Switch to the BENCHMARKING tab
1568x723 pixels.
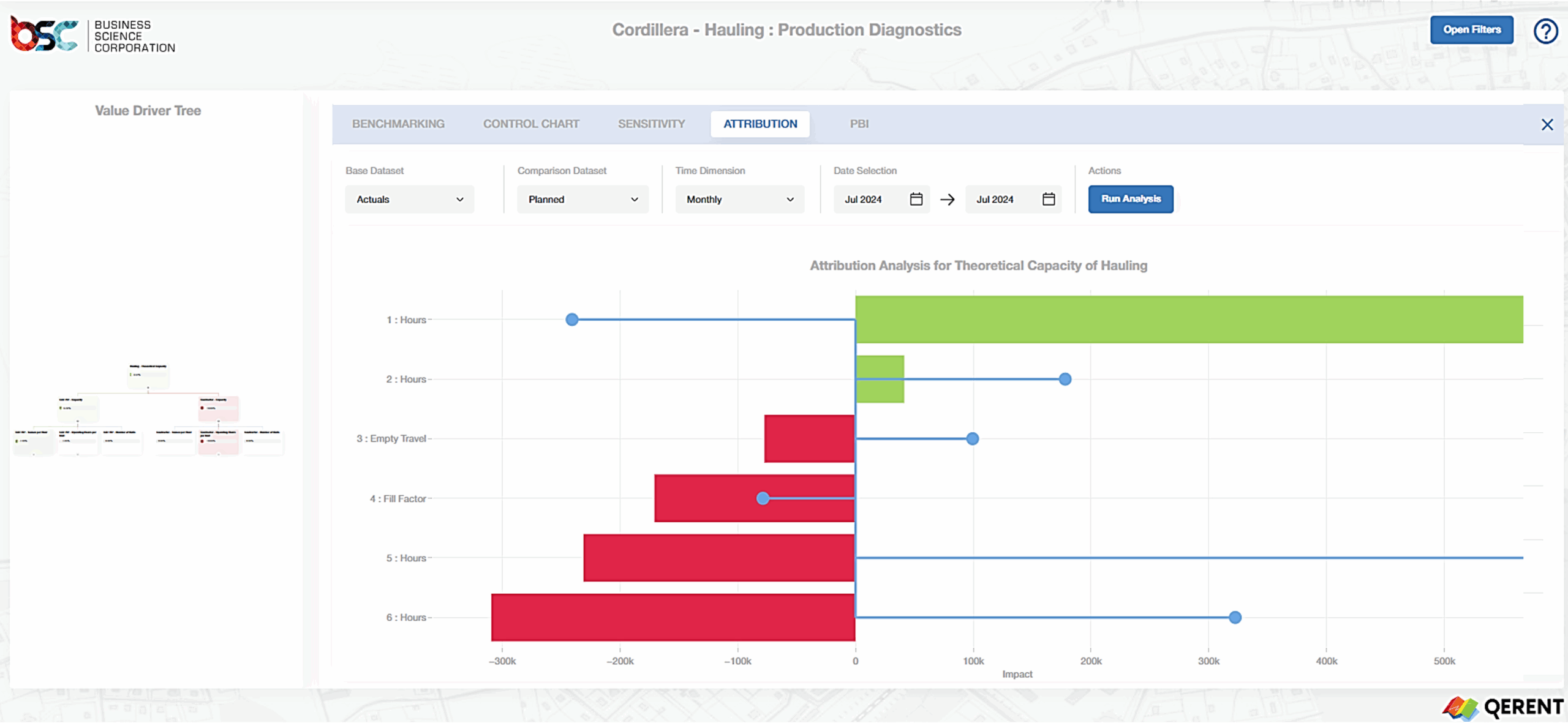[x=398, y=124]
